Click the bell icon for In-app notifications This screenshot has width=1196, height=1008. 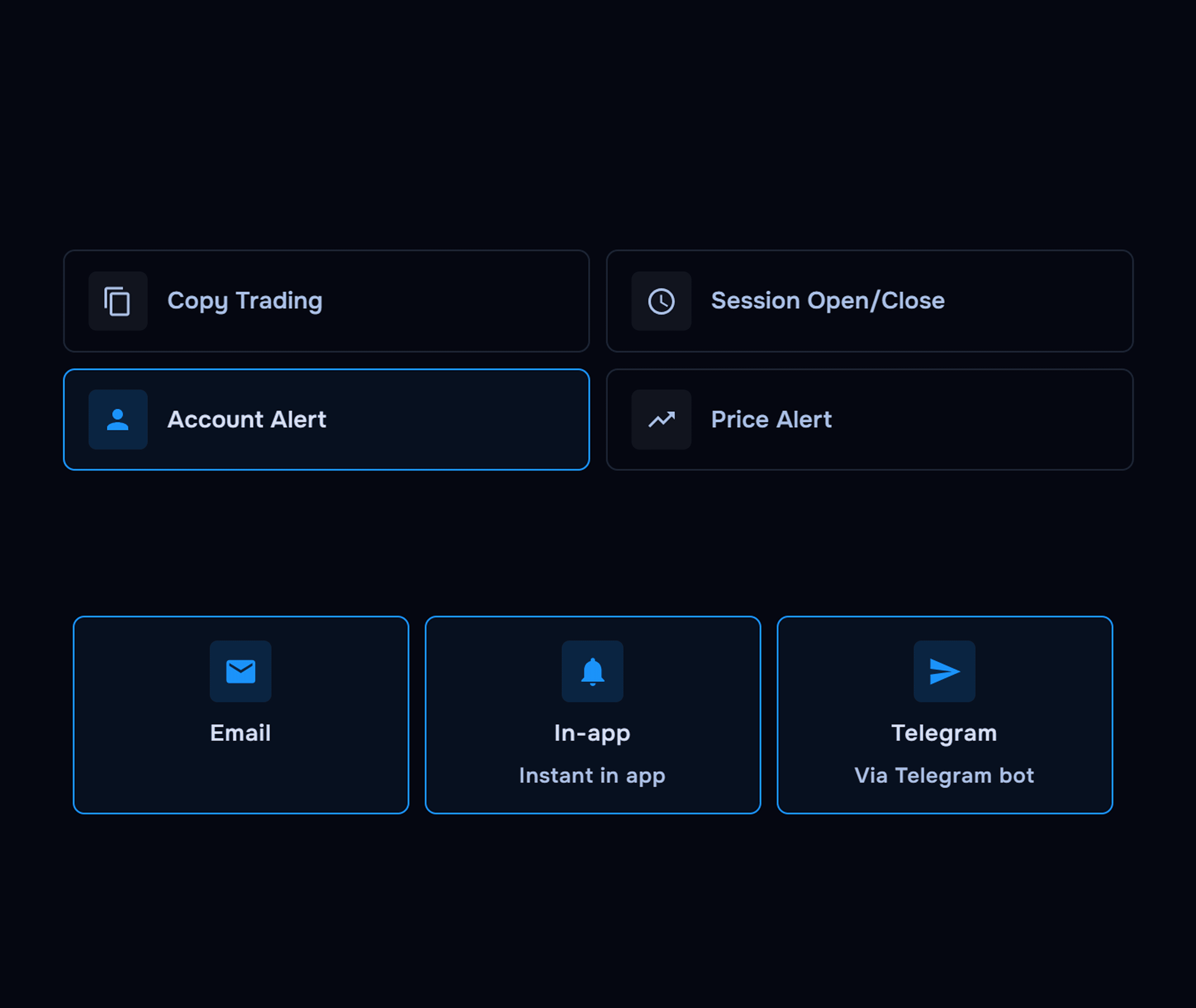tap(593, 671)
